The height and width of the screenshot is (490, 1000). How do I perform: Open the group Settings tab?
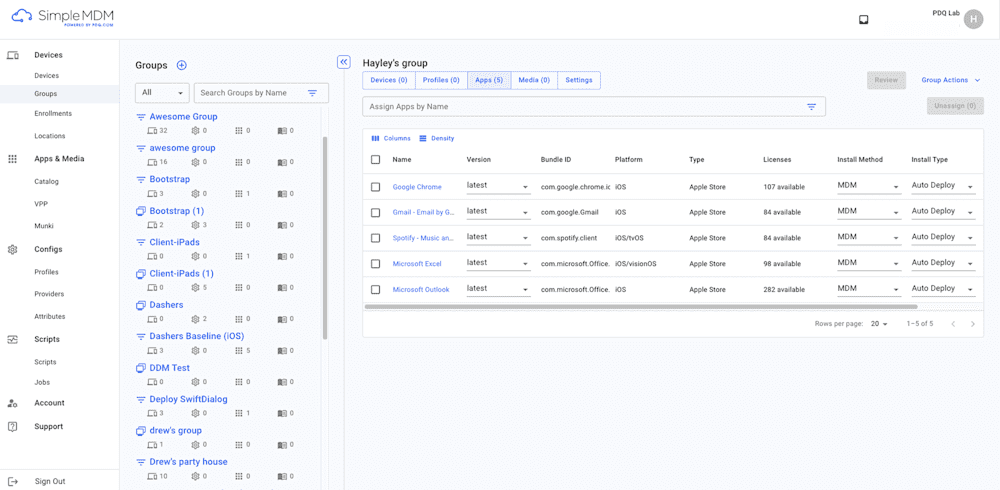579,80
